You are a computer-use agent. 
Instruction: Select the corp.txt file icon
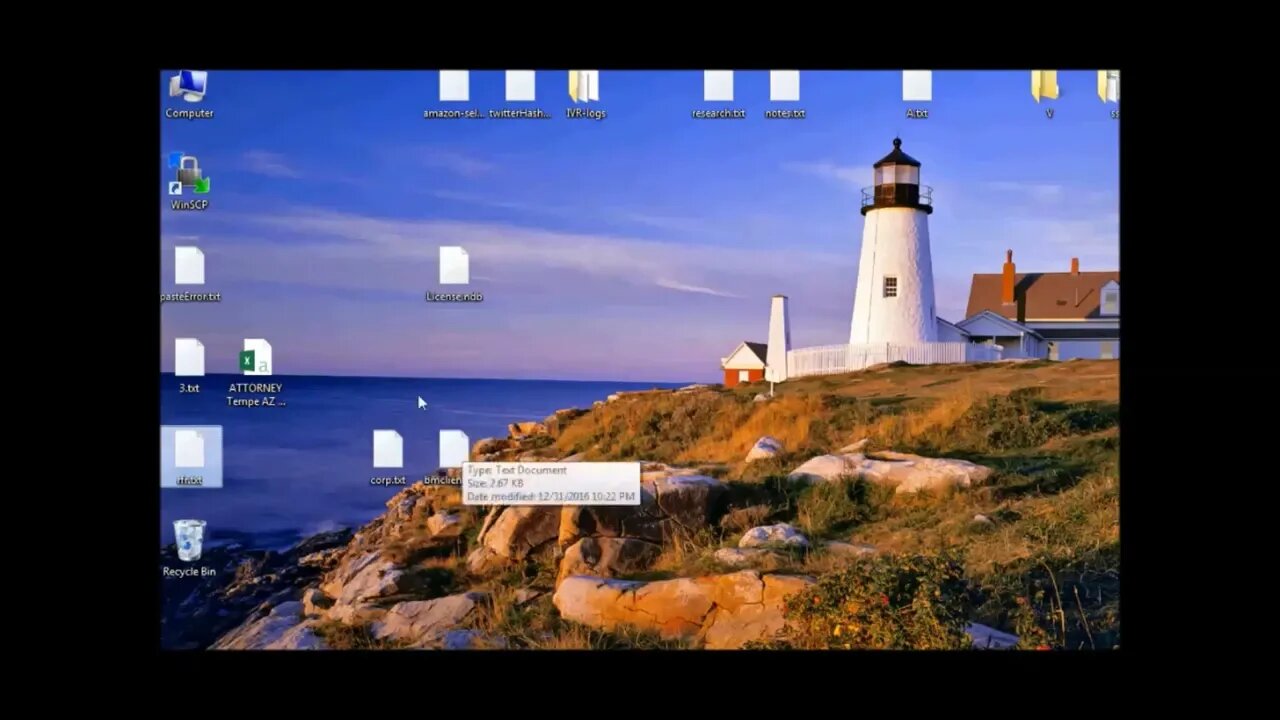388,457
